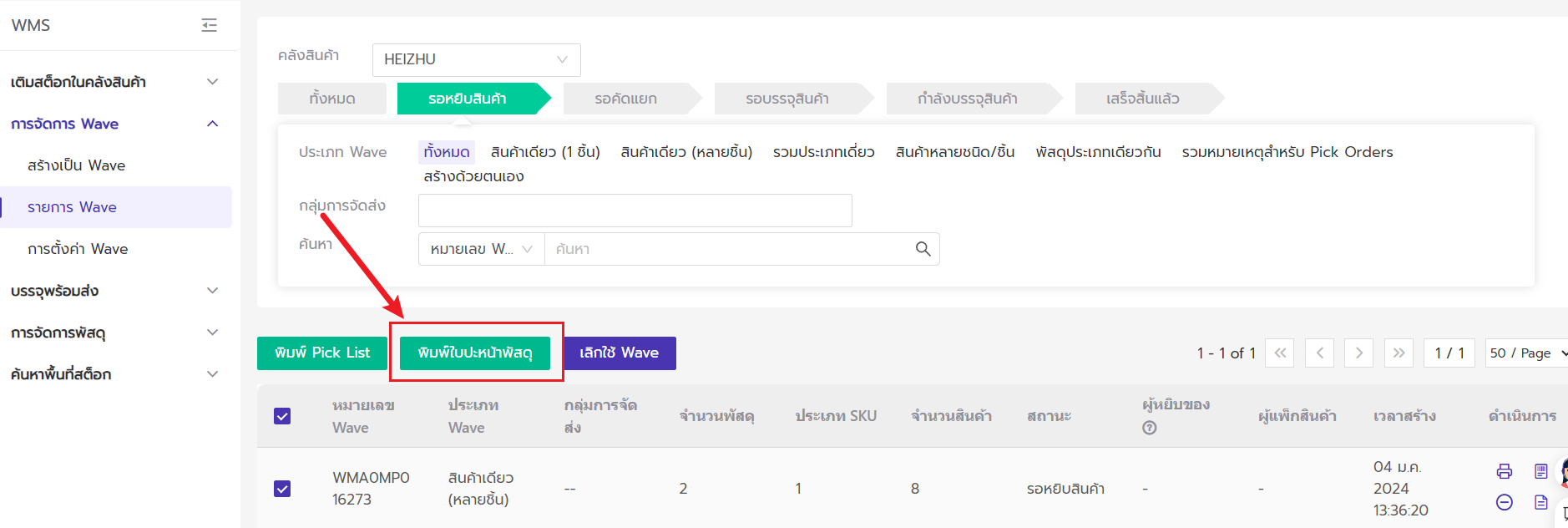Click Wave number WMA0MP016273
The height and width of the screenshot is (528, 1568).
[371, 489]
